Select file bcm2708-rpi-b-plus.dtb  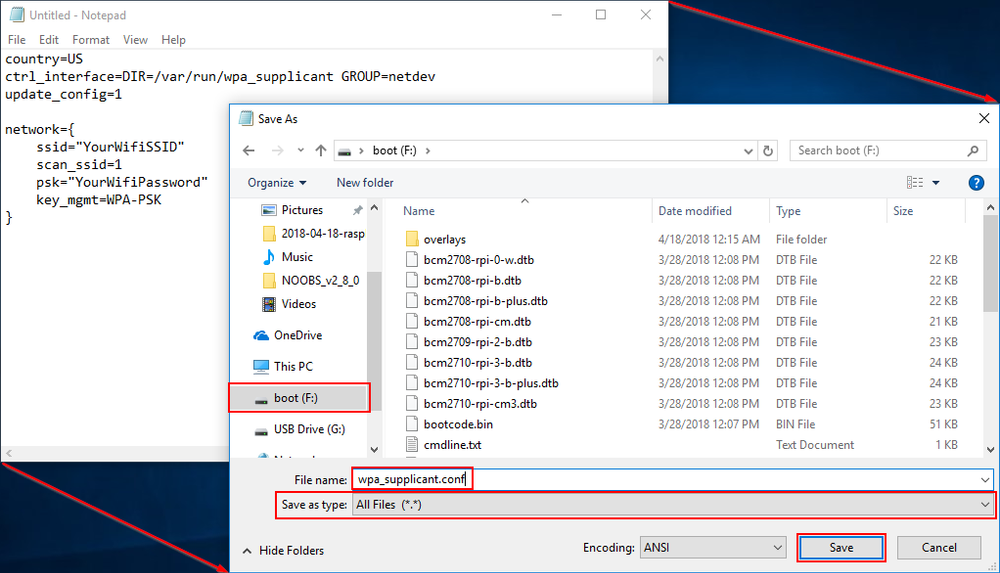(477, 301)
